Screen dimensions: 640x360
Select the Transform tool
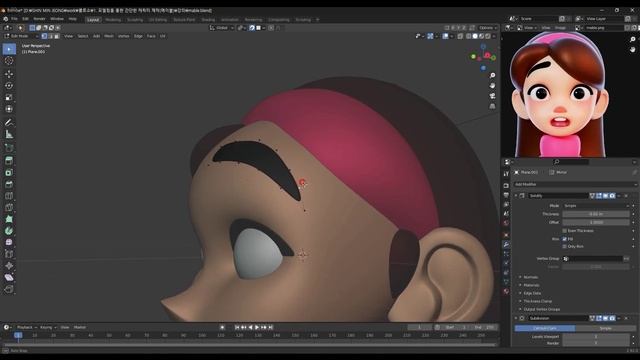[x=9, y=109]
